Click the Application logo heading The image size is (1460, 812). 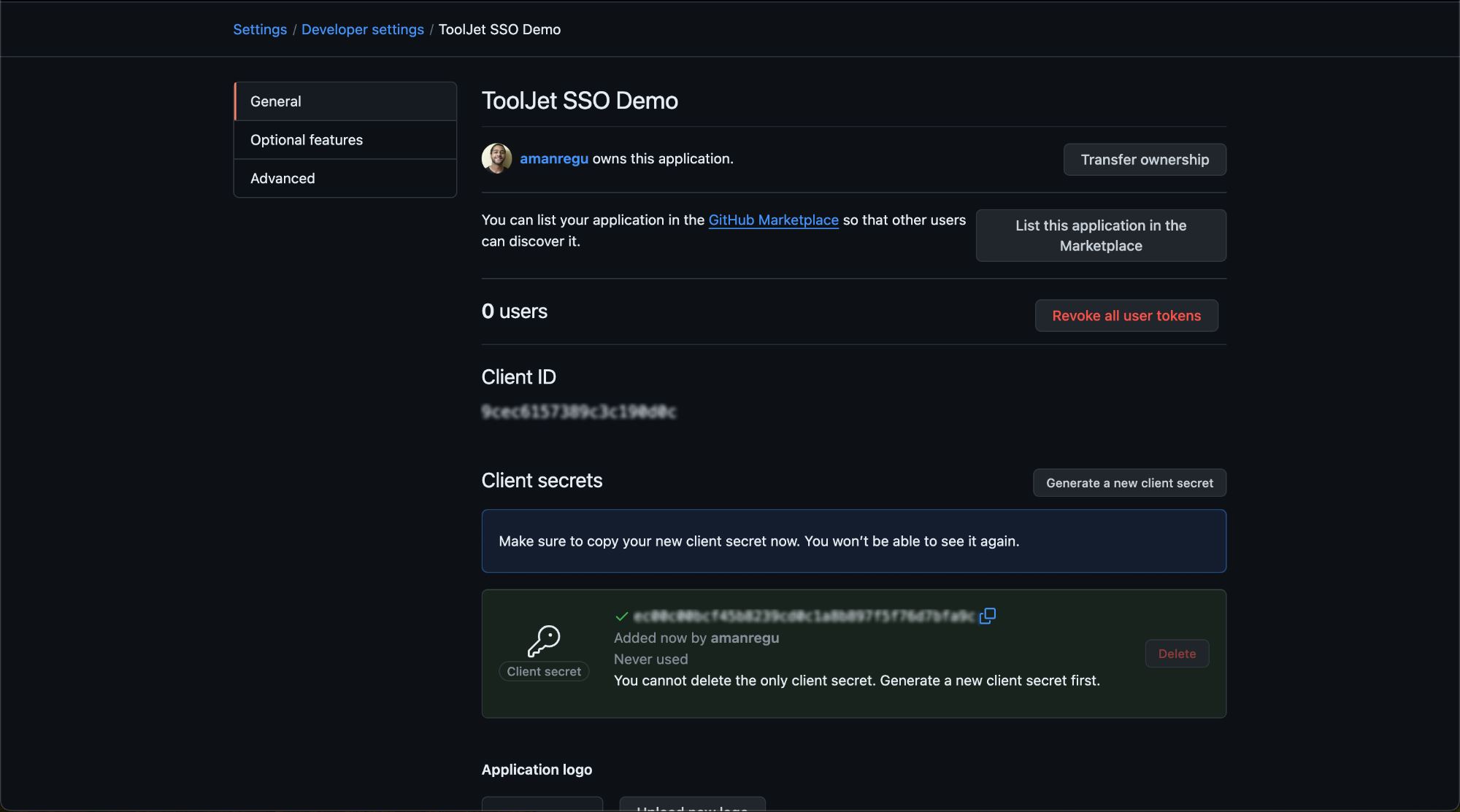click(537, 770)
